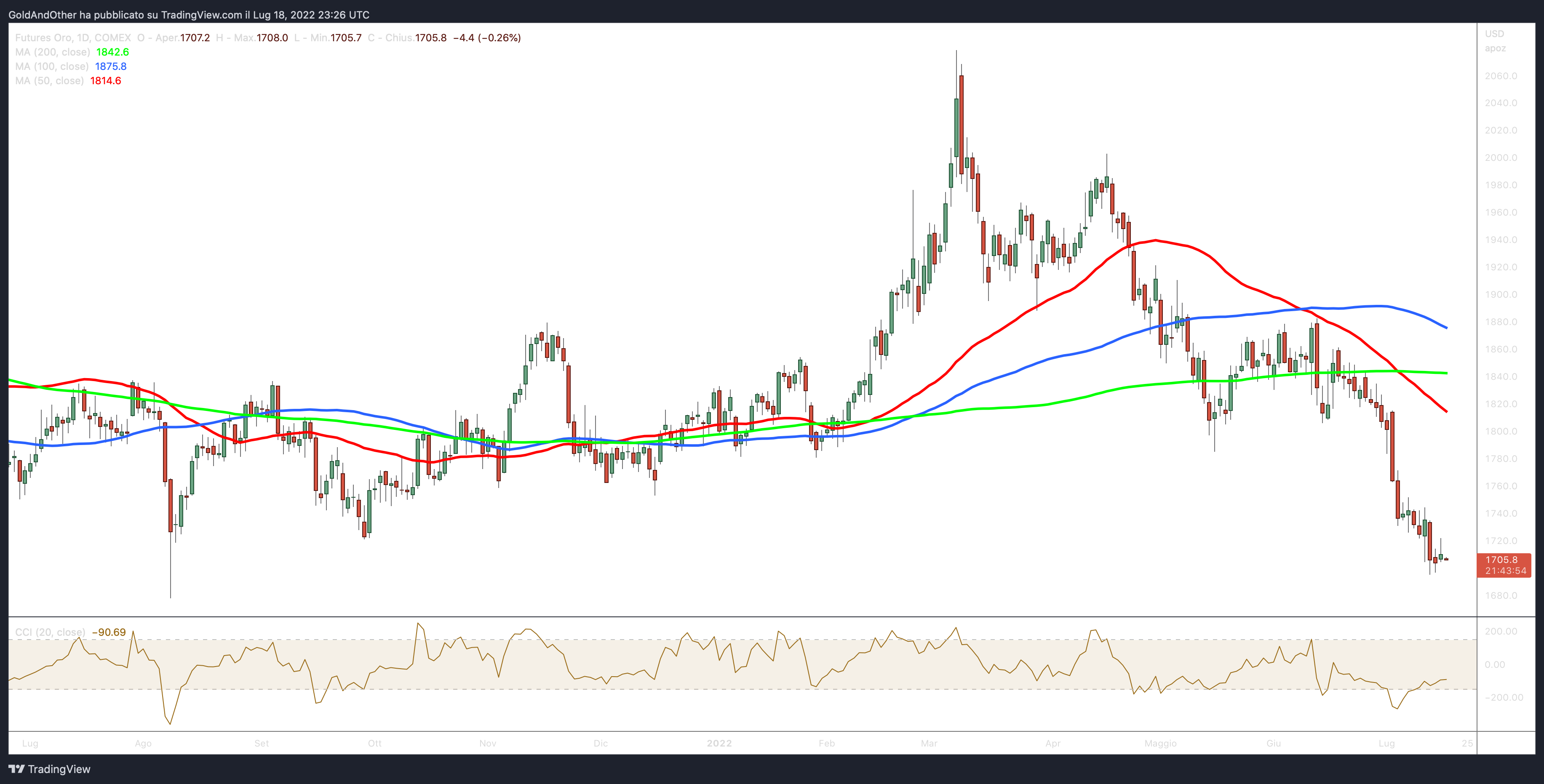
Task: Open the CCI (20, close) indicator legend
Action: coord(50,632)
